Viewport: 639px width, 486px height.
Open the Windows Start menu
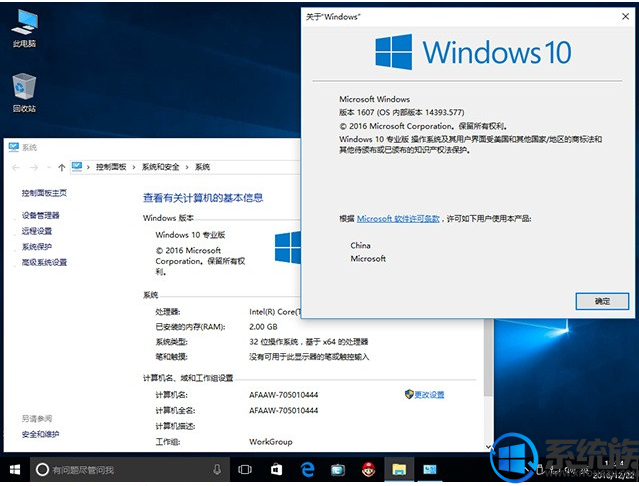(15, 470)
